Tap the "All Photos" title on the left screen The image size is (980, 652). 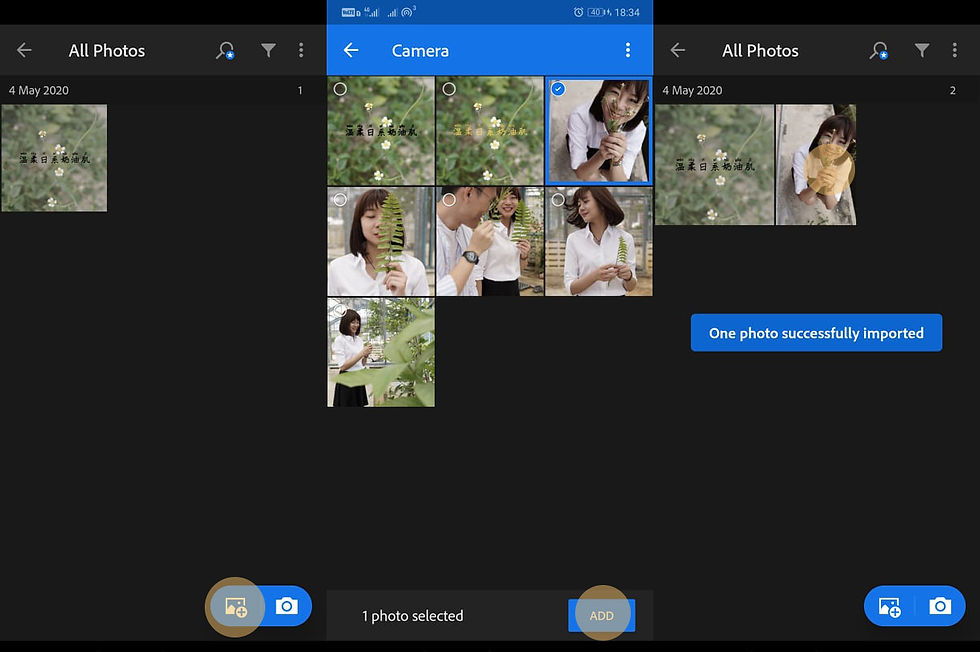click(x=107, y=51)
